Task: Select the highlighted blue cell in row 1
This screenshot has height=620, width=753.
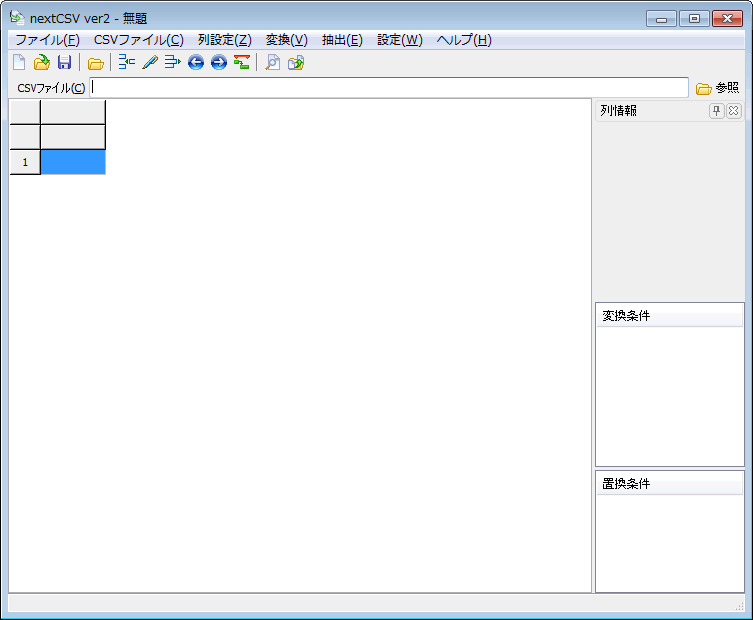Action: [73, 162]
